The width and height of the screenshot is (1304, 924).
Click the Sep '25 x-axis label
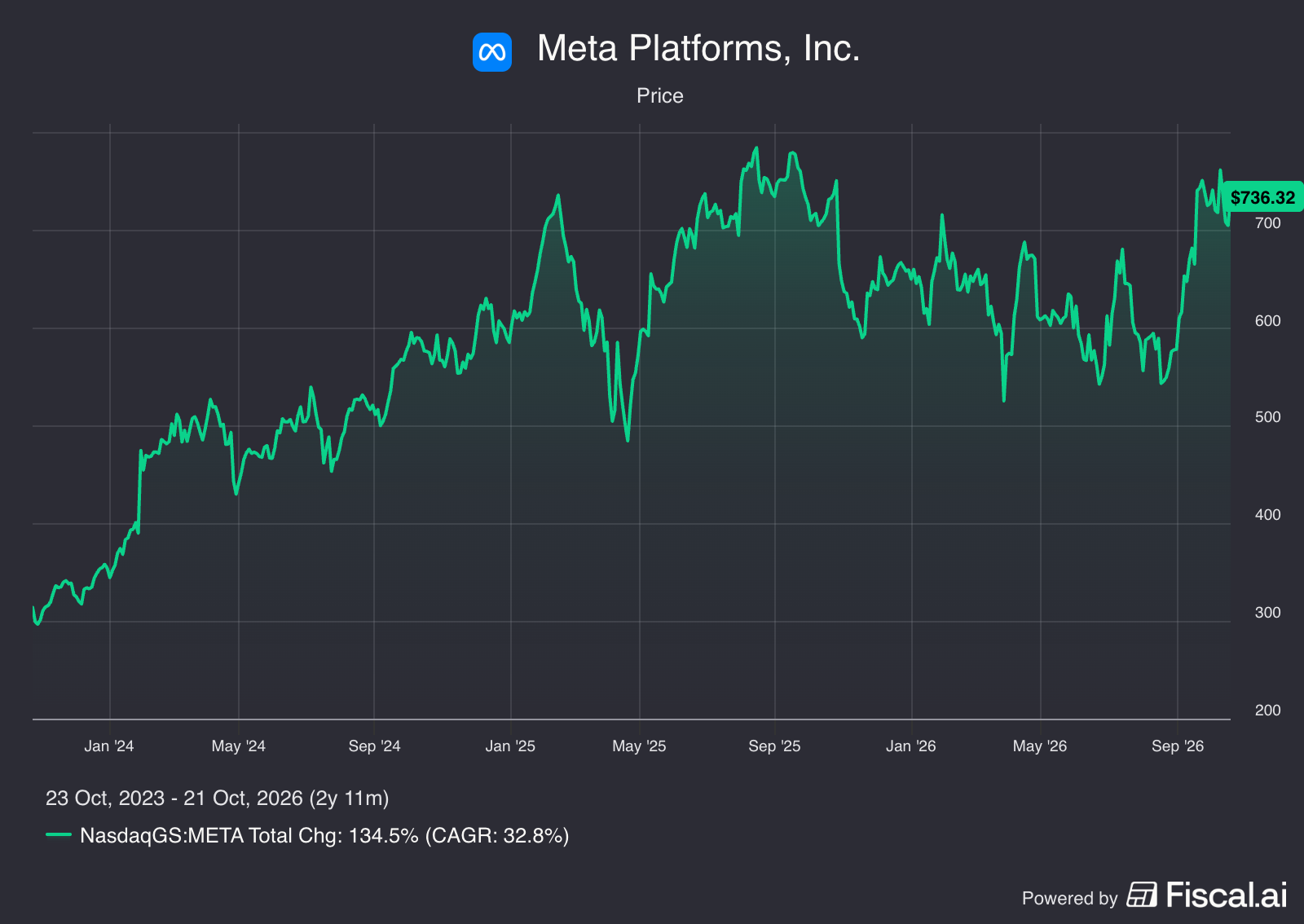(774, 746)
